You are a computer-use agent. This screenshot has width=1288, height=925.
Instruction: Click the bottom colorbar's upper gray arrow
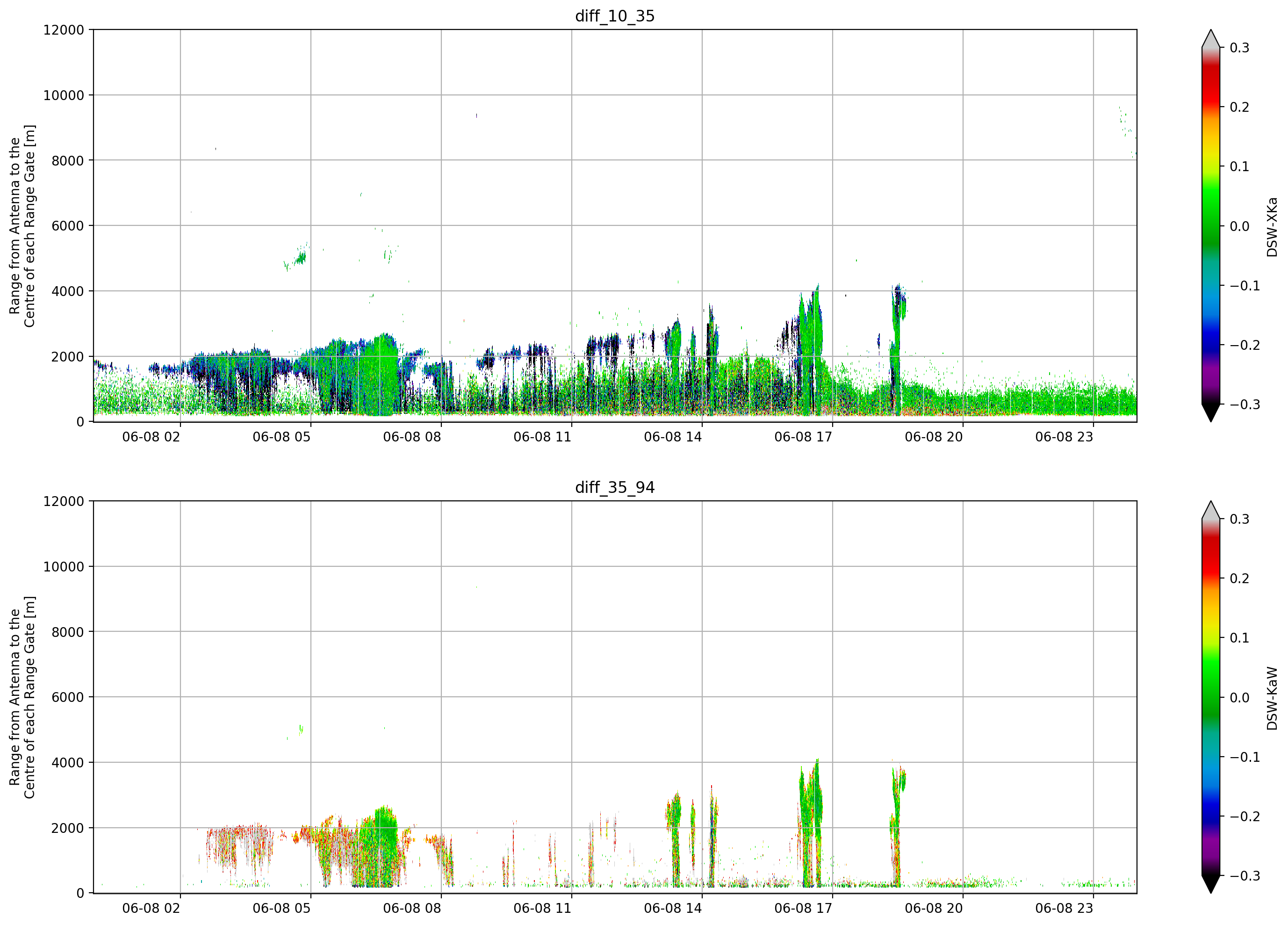[x=1211, y=510]
